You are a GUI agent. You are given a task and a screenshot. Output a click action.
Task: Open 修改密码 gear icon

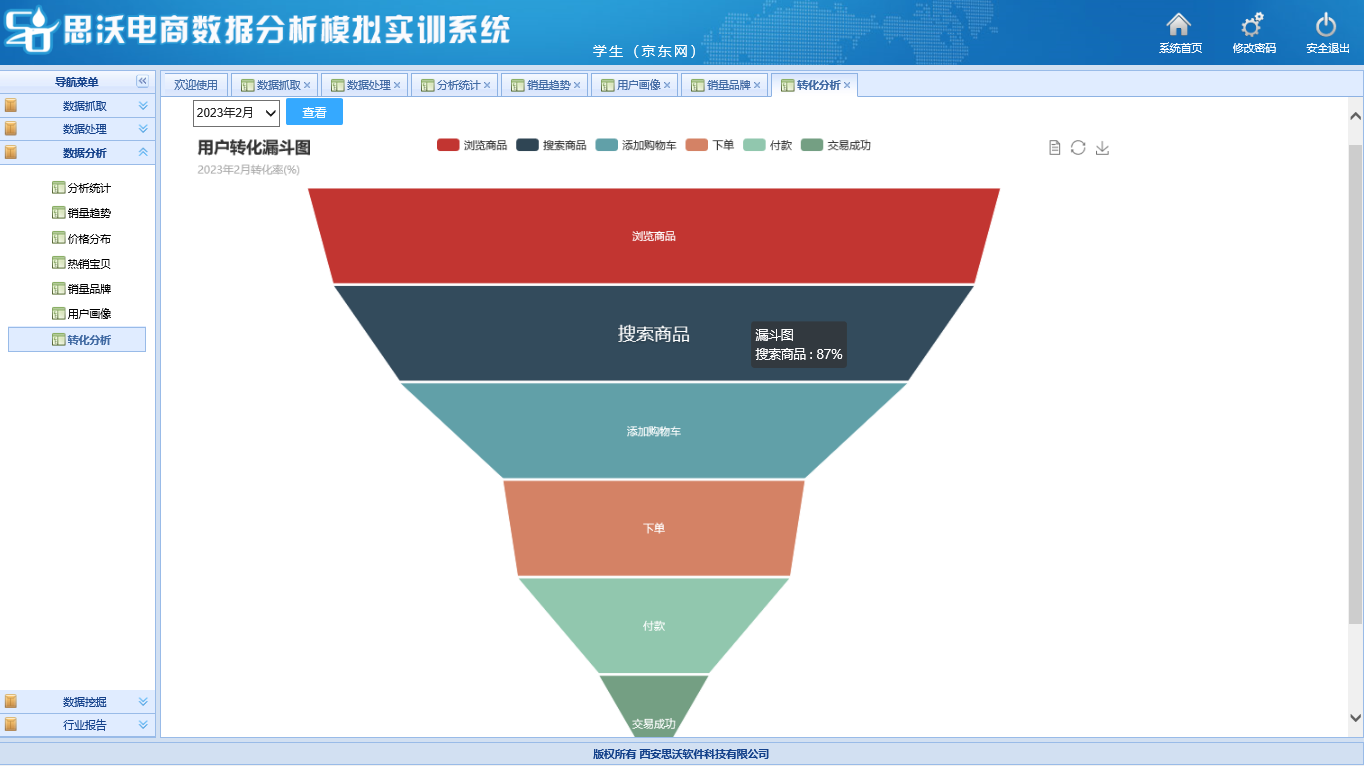pos(1252,25)
